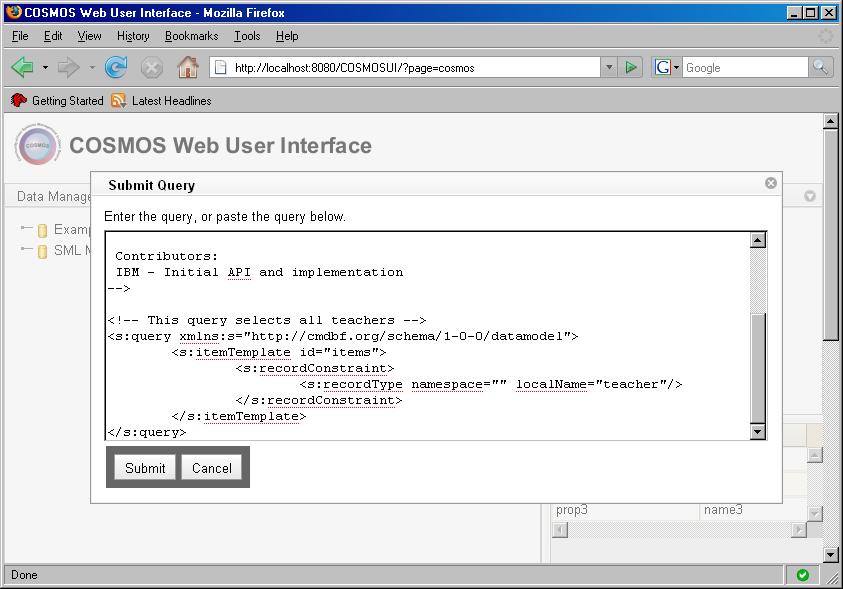Click the query textarea scroll down arrow
The image size is (843, 589).
(758, 432)
